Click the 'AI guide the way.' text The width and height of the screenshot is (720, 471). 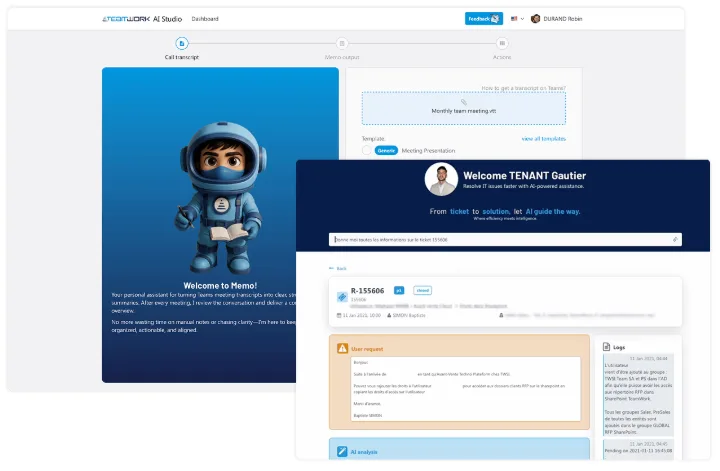click(553, 212)
